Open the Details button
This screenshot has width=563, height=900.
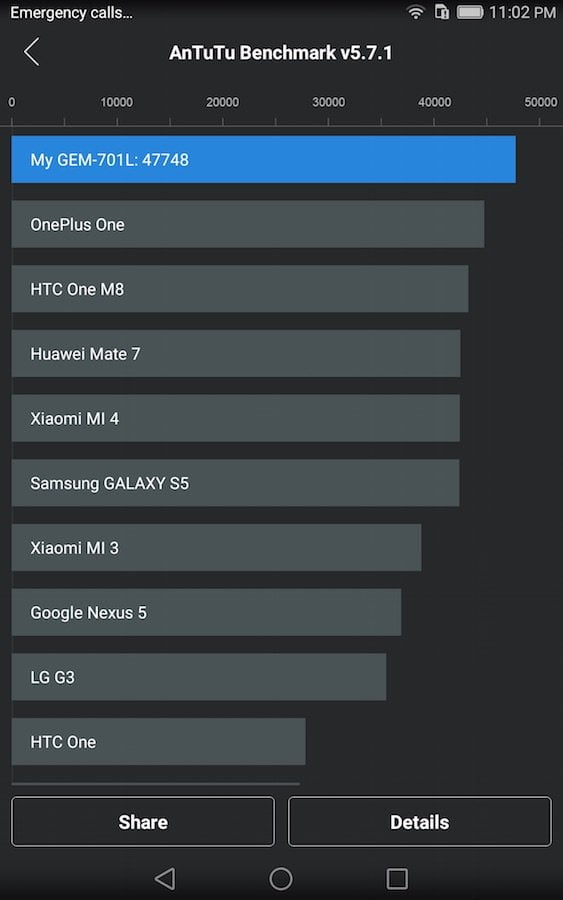420,821
